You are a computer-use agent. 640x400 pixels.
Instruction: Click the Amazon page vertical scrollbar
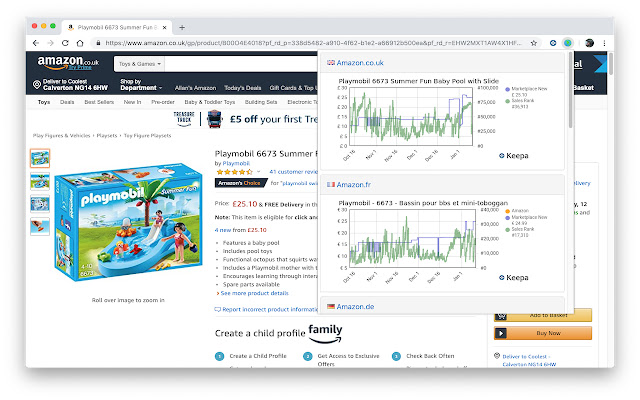(x=611, y=63)
